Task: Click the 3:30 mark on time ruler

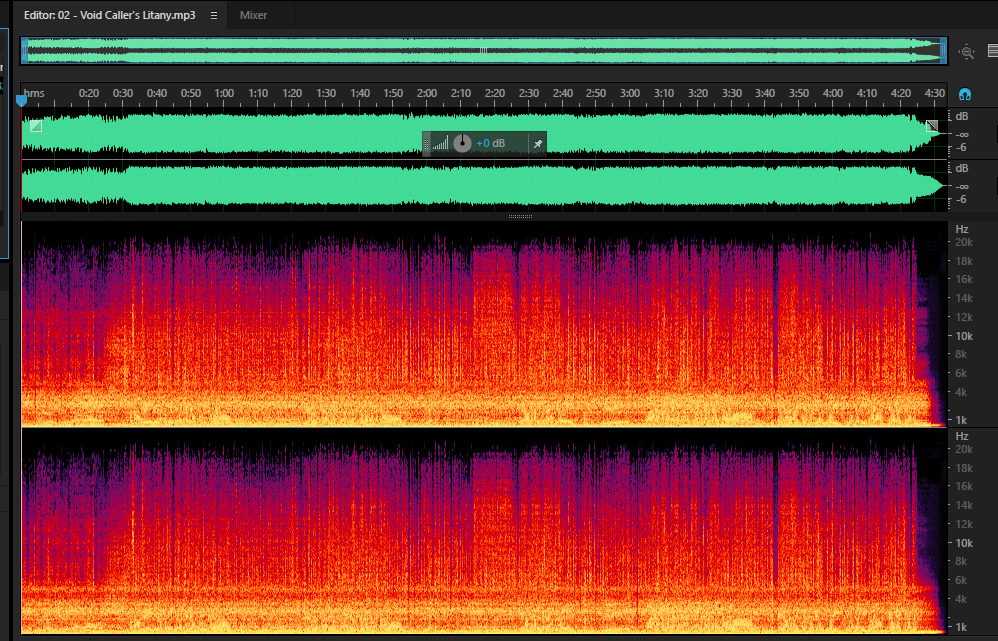Action: (732, 93)
